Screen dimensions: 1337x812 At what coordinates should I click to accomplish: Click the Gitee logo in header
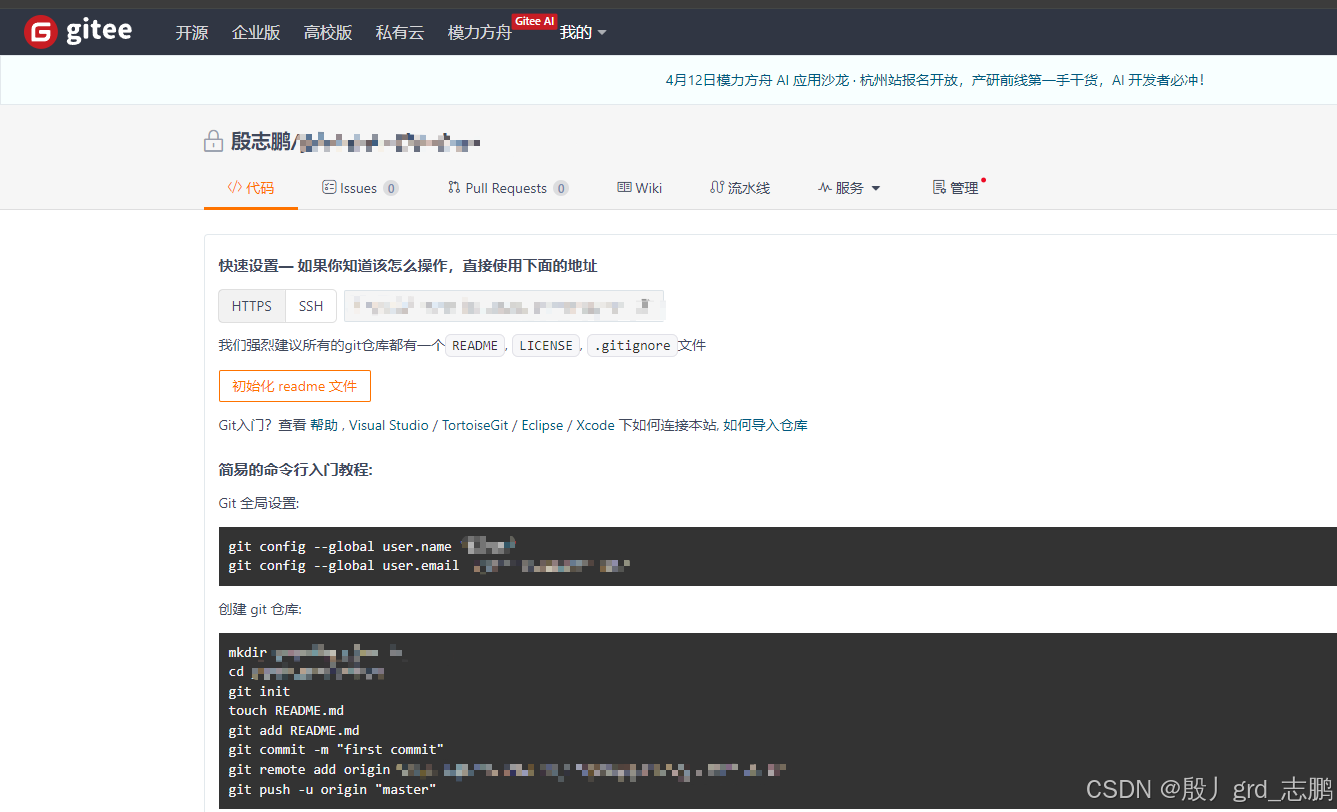click(x=78, y=32)
